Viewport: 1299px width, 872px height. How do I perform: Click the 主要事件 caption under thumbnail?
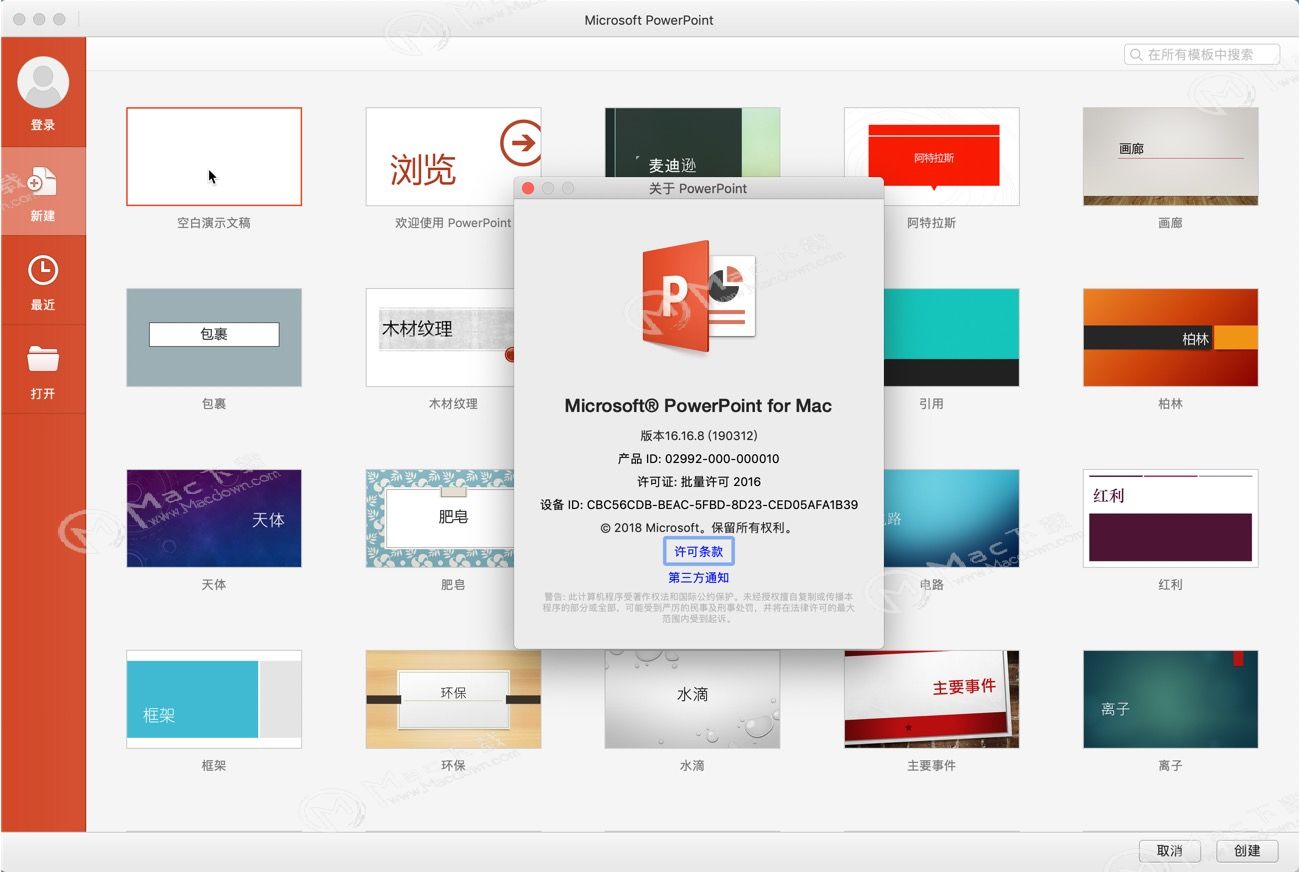point(931,766)
